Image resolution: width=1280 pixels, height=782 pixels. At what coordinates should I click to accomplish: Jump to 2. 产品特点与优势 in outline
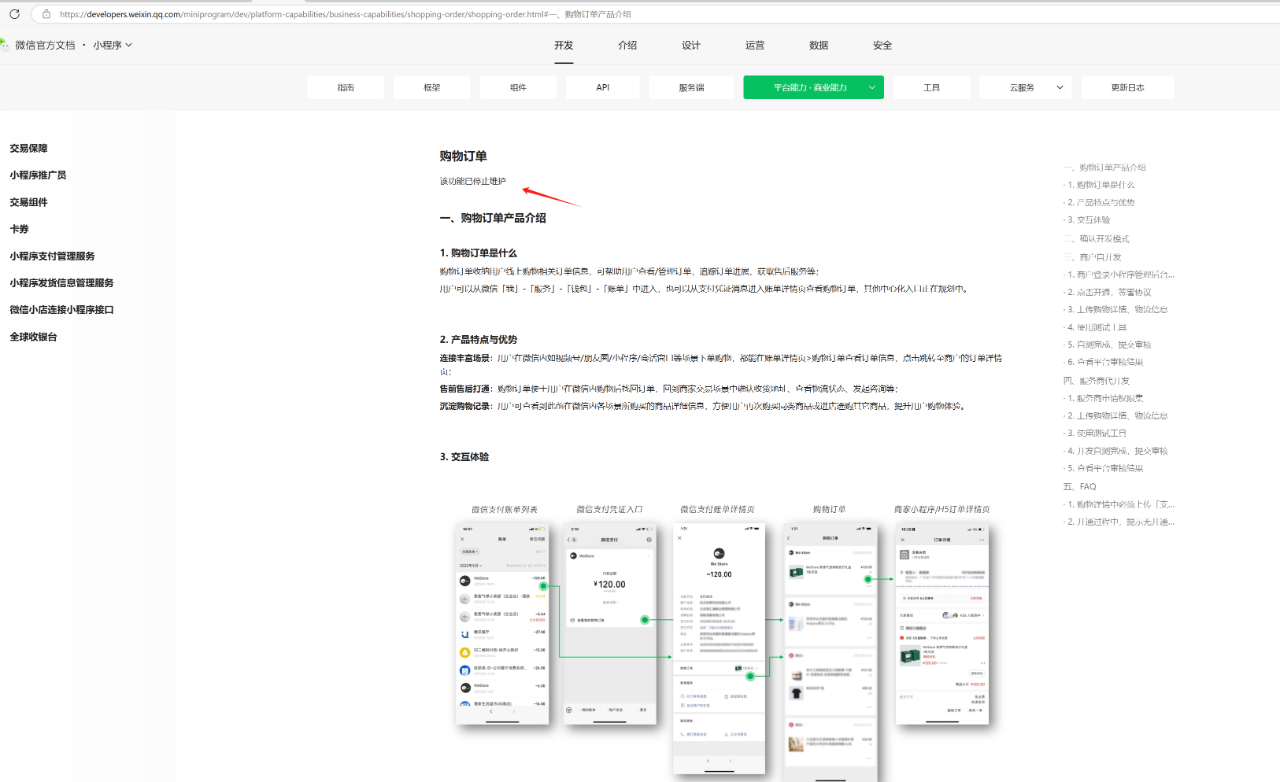[x=1099, y=202]
